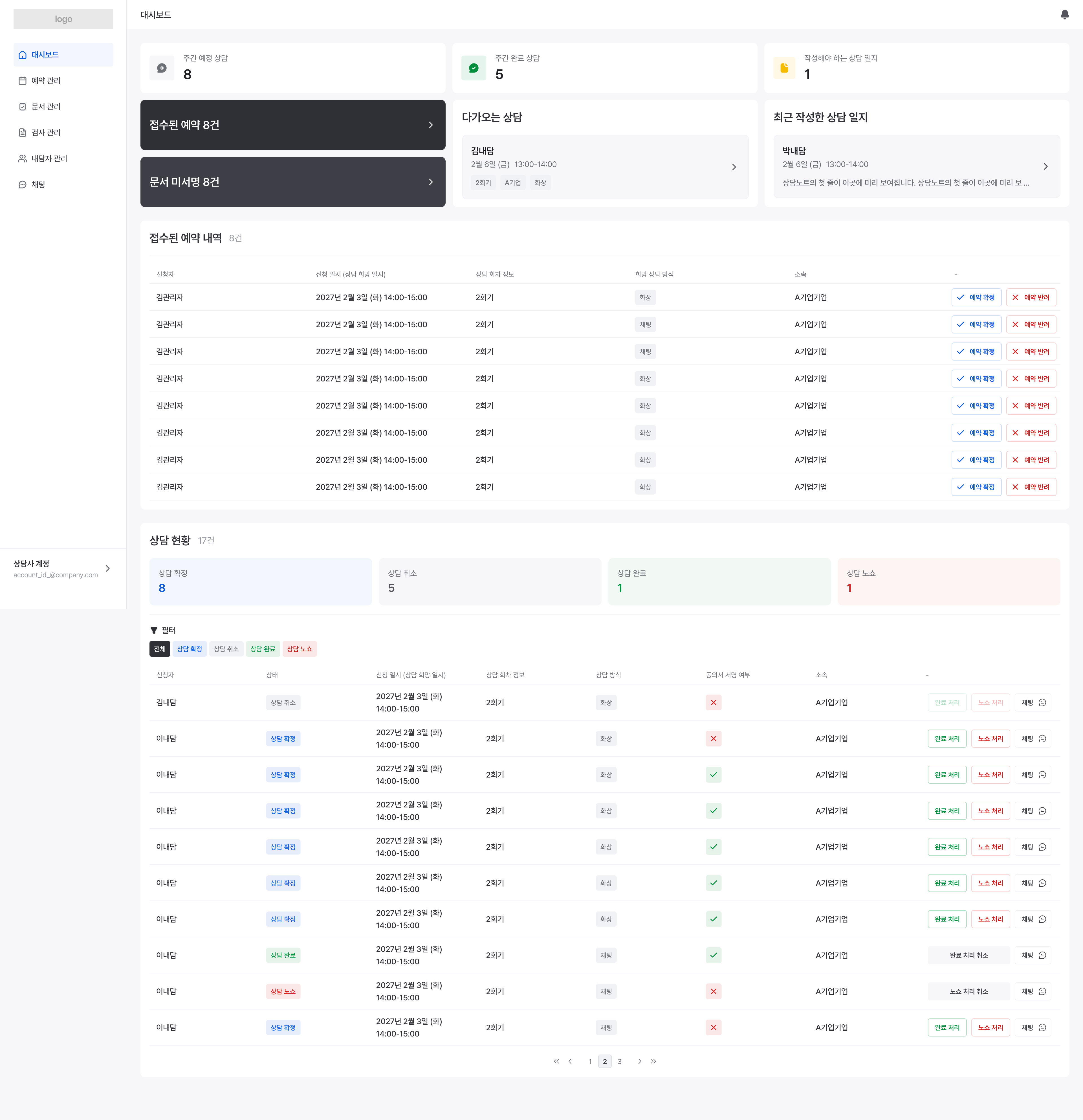The image size is (1083, 1120).
Task: Go to page 1
Action: pos(590,1062)
